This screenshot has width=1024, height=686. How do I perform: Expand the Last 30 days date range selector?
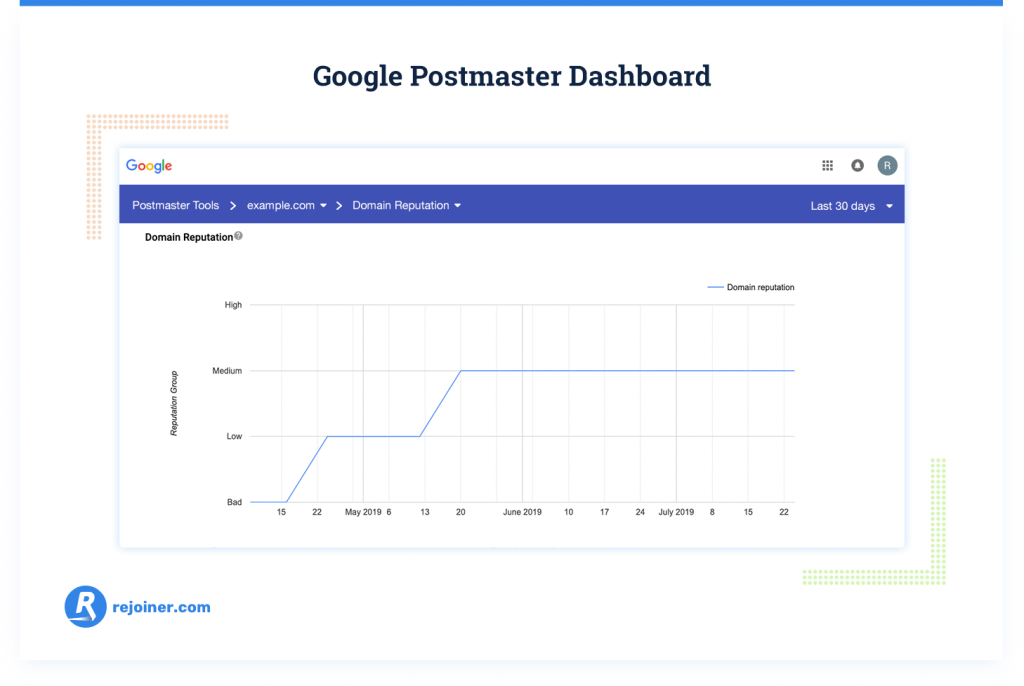849,205
